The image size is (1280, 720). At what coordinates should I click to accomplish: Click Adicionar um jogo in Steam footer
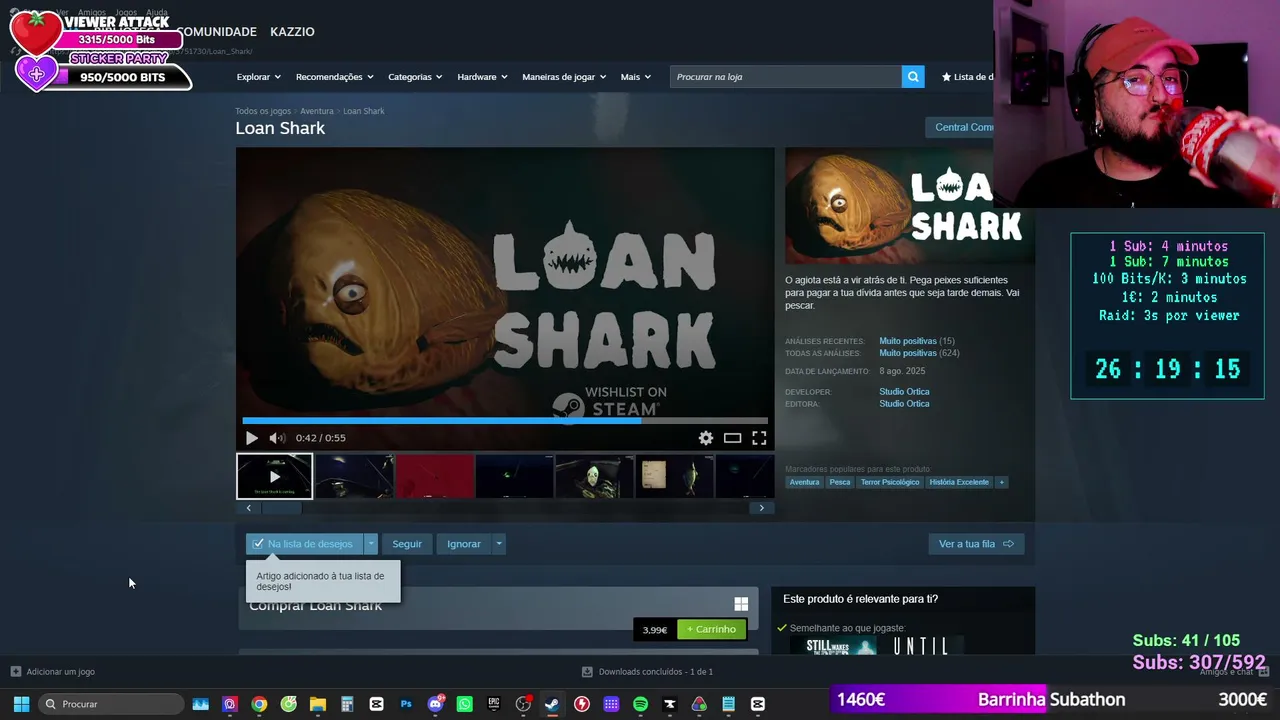[61, 672]
